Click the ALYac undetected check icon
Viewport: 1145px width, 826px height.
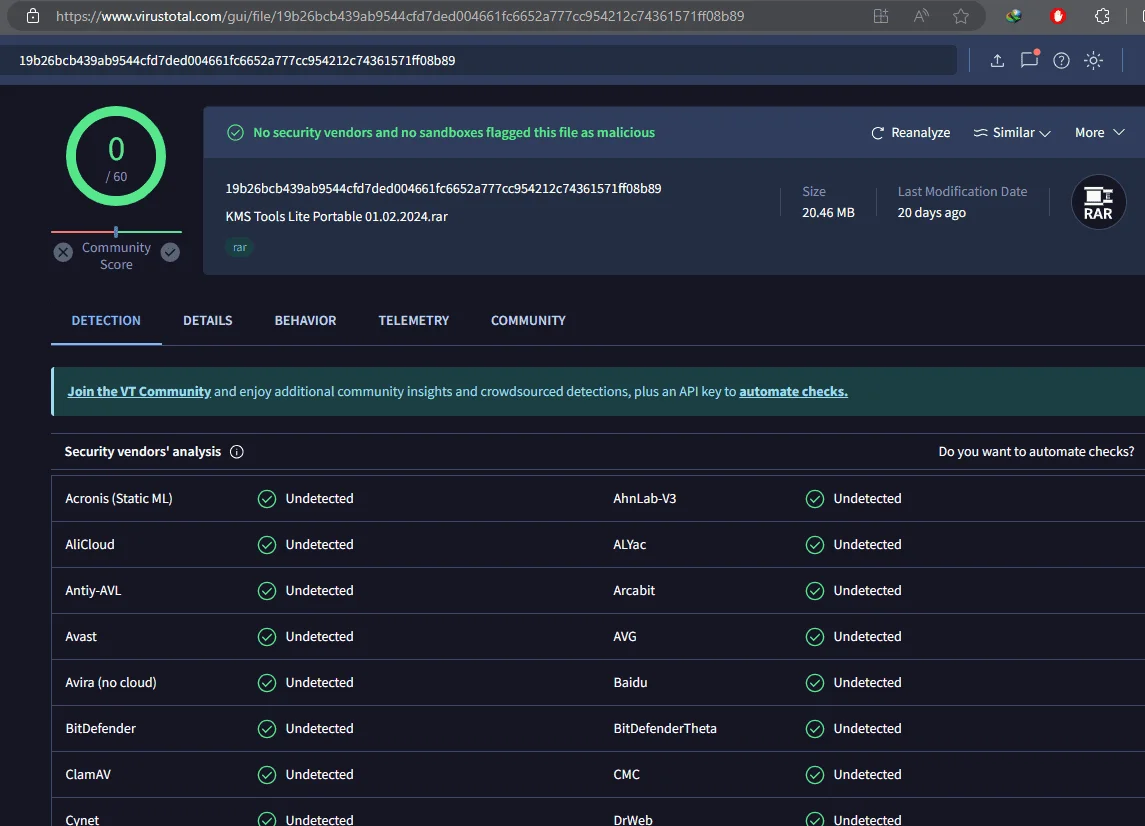tap(815, 545)
